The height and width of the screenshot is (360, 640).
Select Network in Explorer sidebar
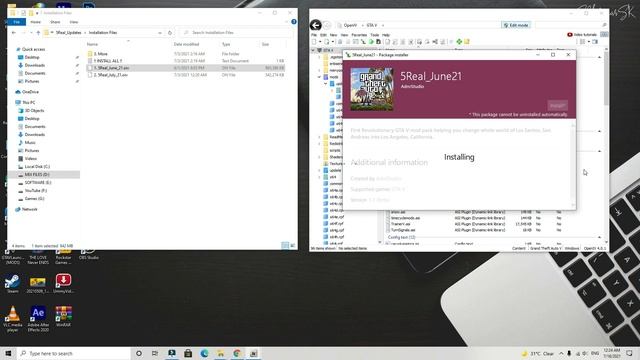[29, 209]
